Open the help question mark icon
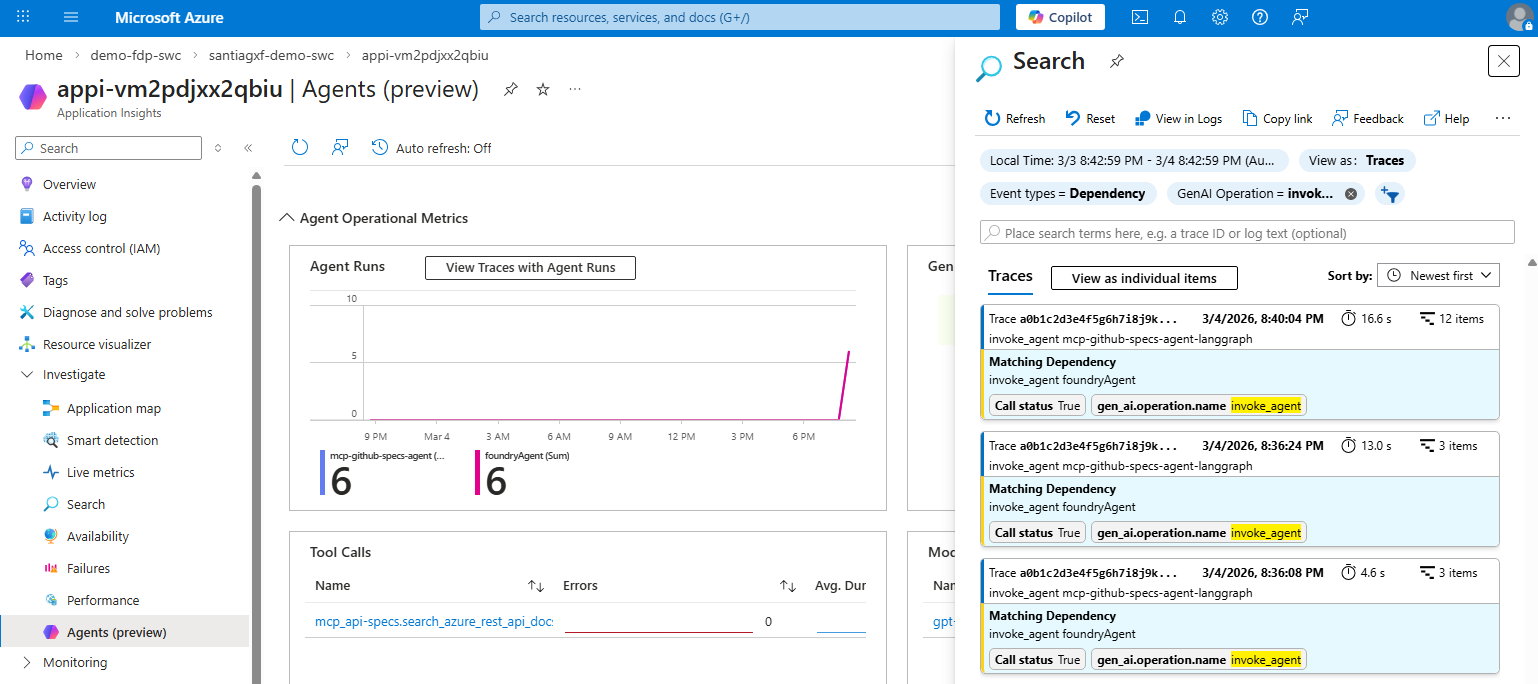The width and height of the screenshot is (1538, 684). [1260, 17]
